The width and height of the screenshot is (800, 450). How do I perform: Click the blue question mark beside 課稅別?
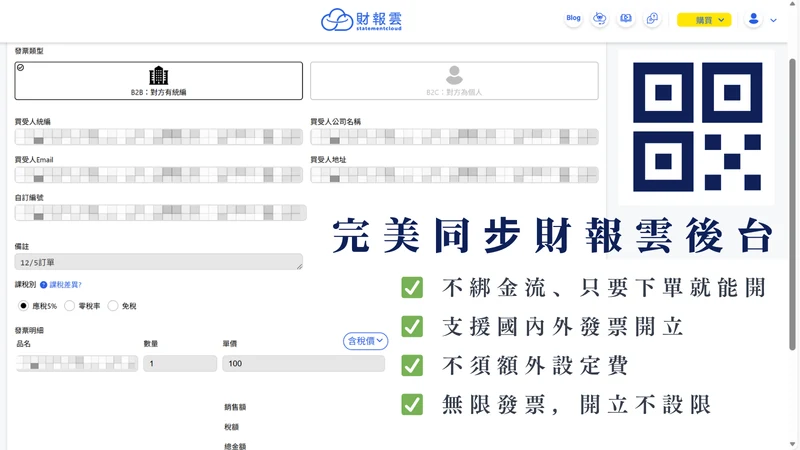(x=43, y=285)
